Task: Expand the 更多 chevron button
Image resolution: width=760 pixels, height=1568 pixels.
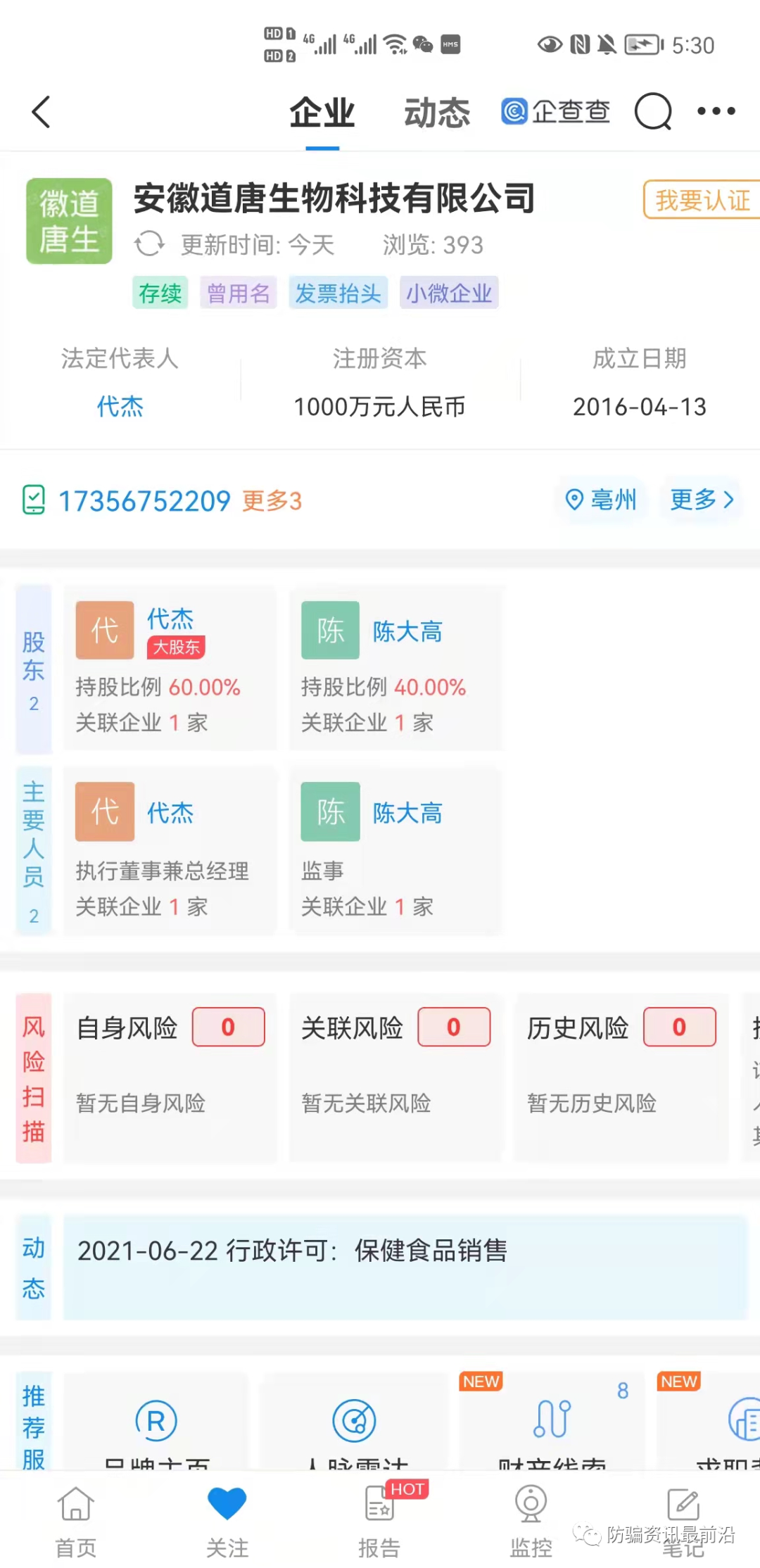Action: [702, 500]
